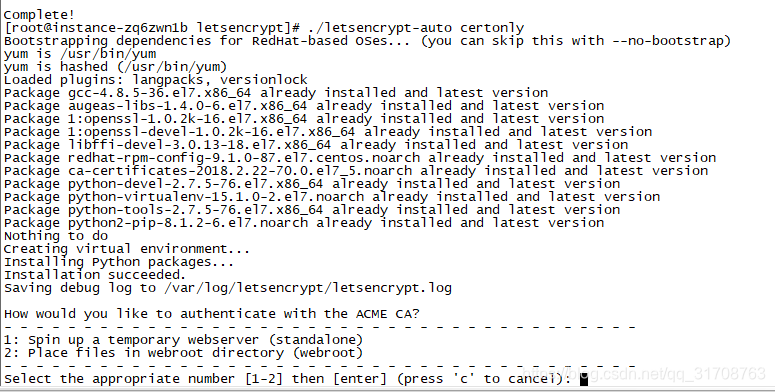775x392 pixels.
Task: Click the '--no-bootstrap' option text
Action: tap(667, 41)
